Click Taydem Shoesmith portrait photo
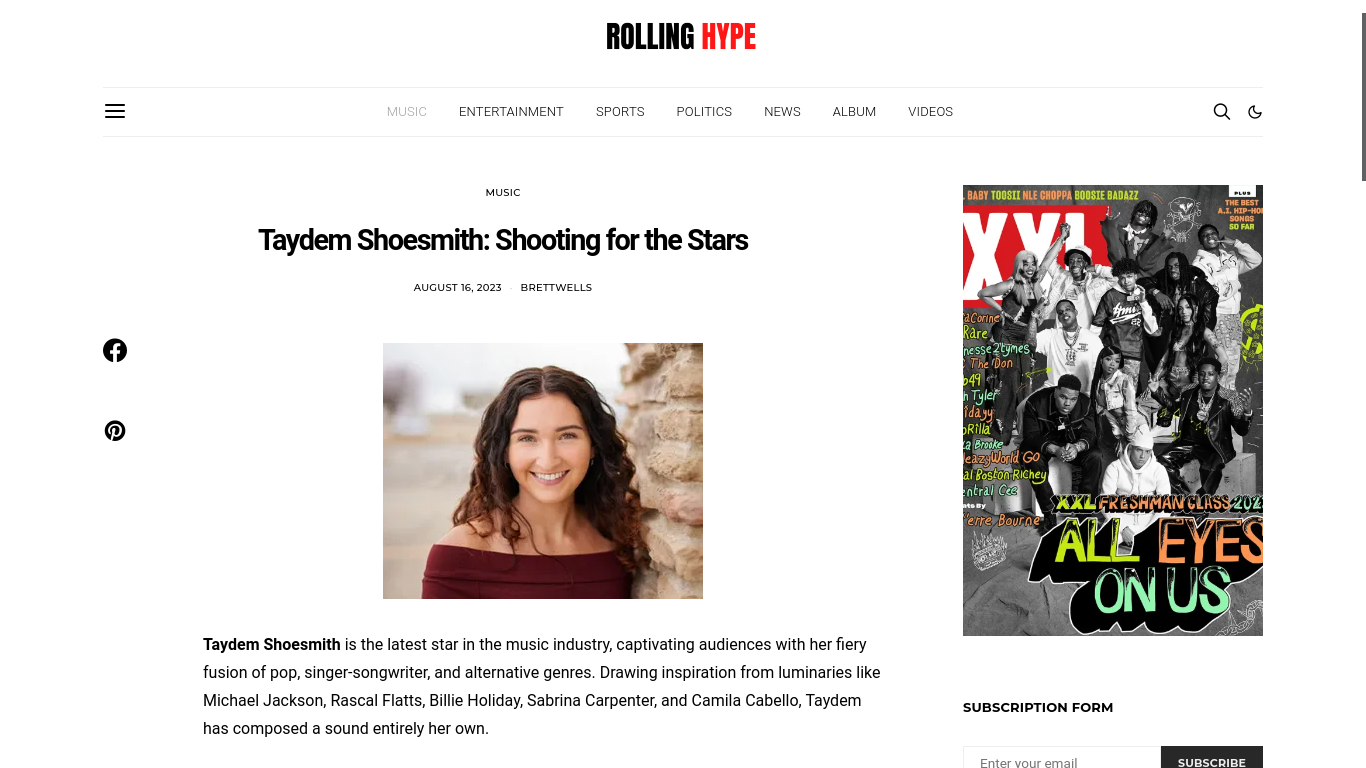The width and height of the screenshot is (1366, 768). pyautogui.click(x=543, y=471)
